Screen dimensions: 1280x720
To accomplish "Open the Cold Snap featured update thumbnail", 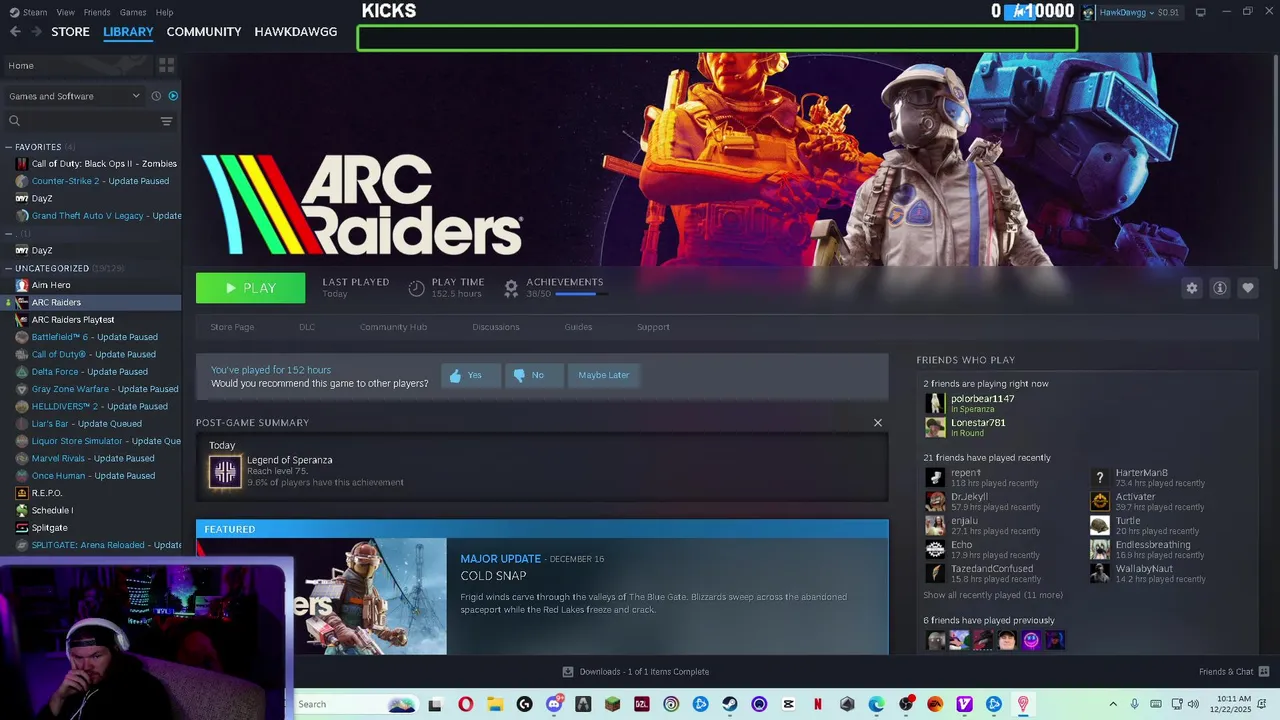I will [321, 597].
